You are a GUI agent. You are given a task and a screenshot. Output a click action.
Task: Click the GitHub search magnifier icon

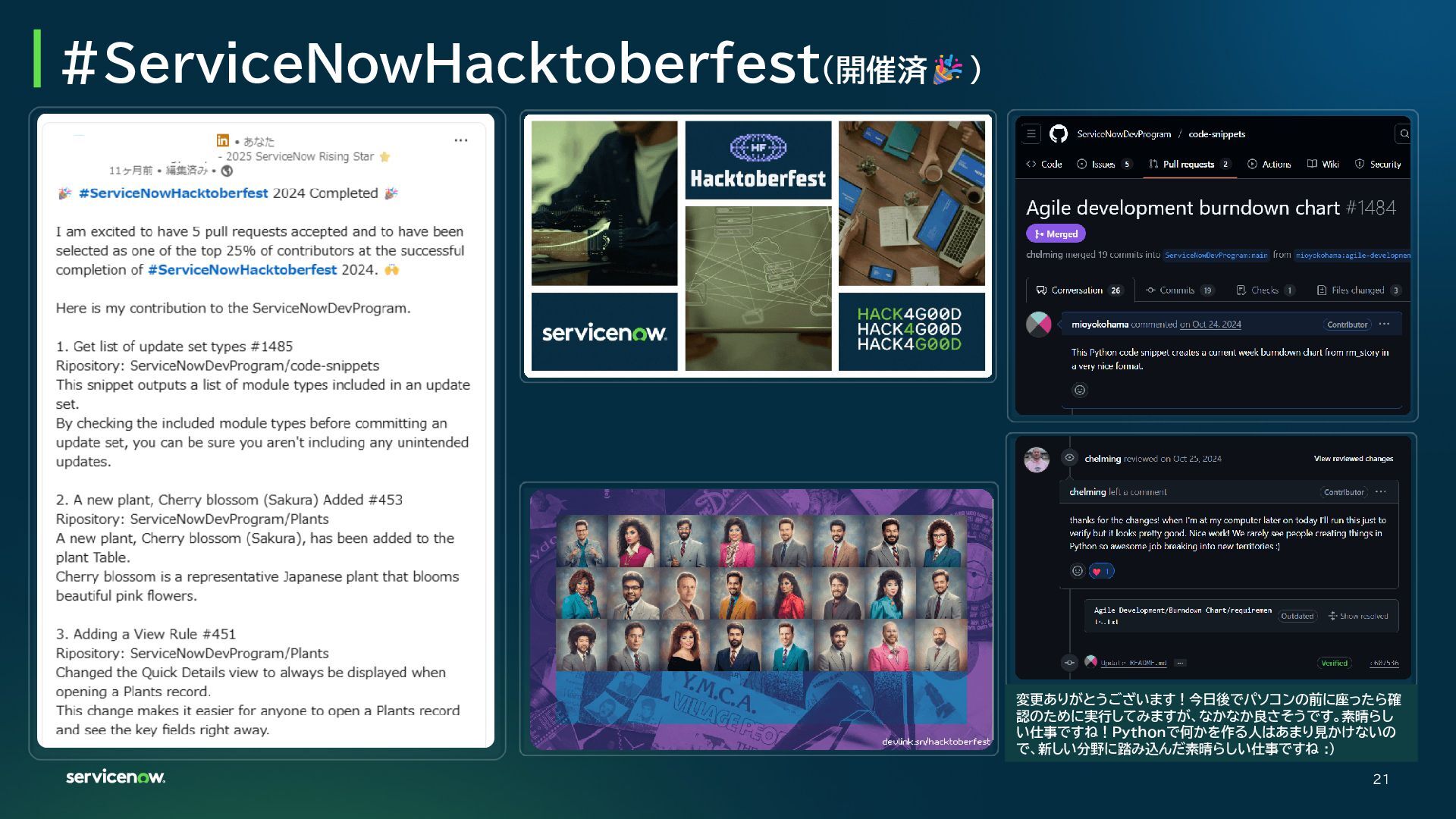[x=1404, y=134]
